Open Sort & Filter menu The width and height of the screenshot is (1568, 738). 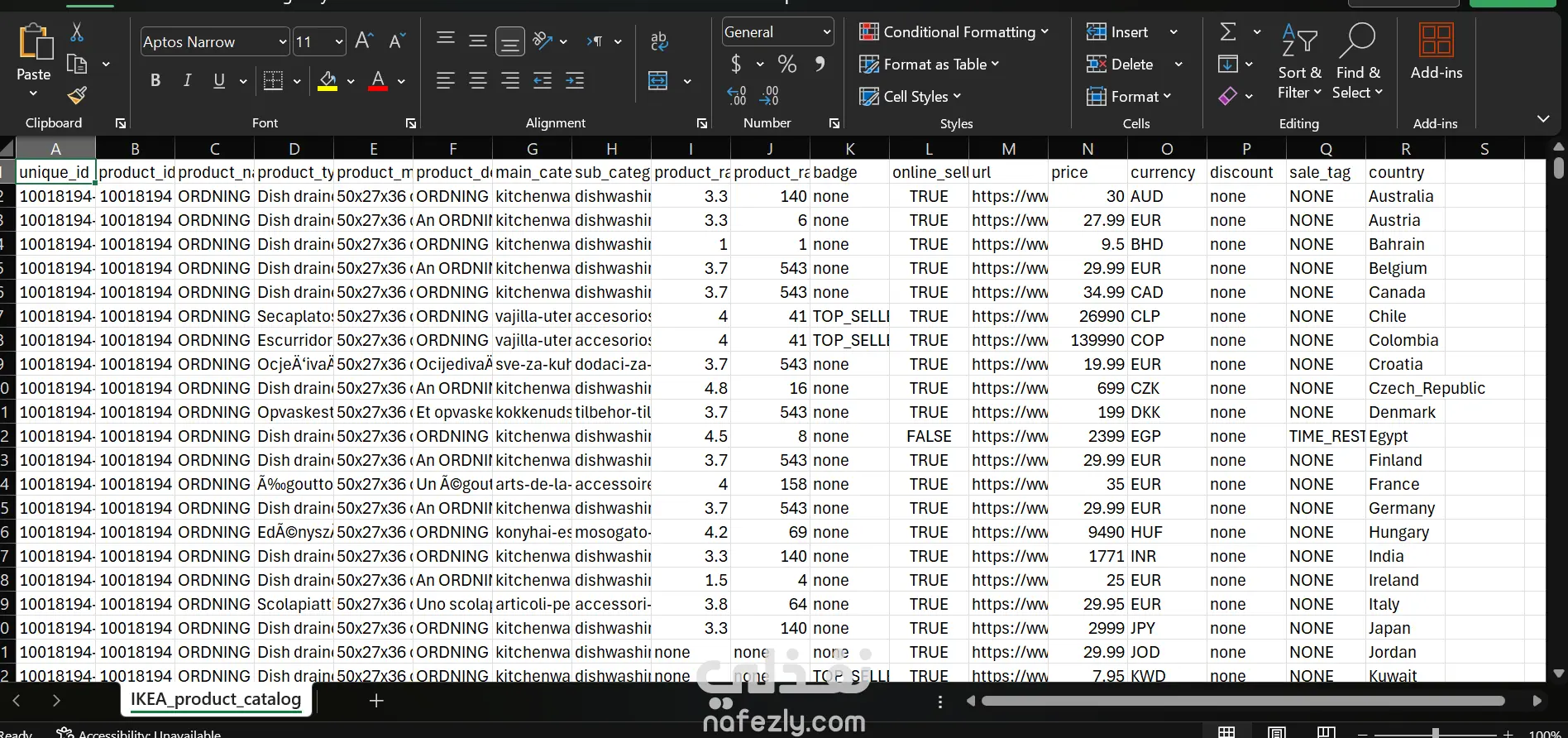tap(1299, 62)
